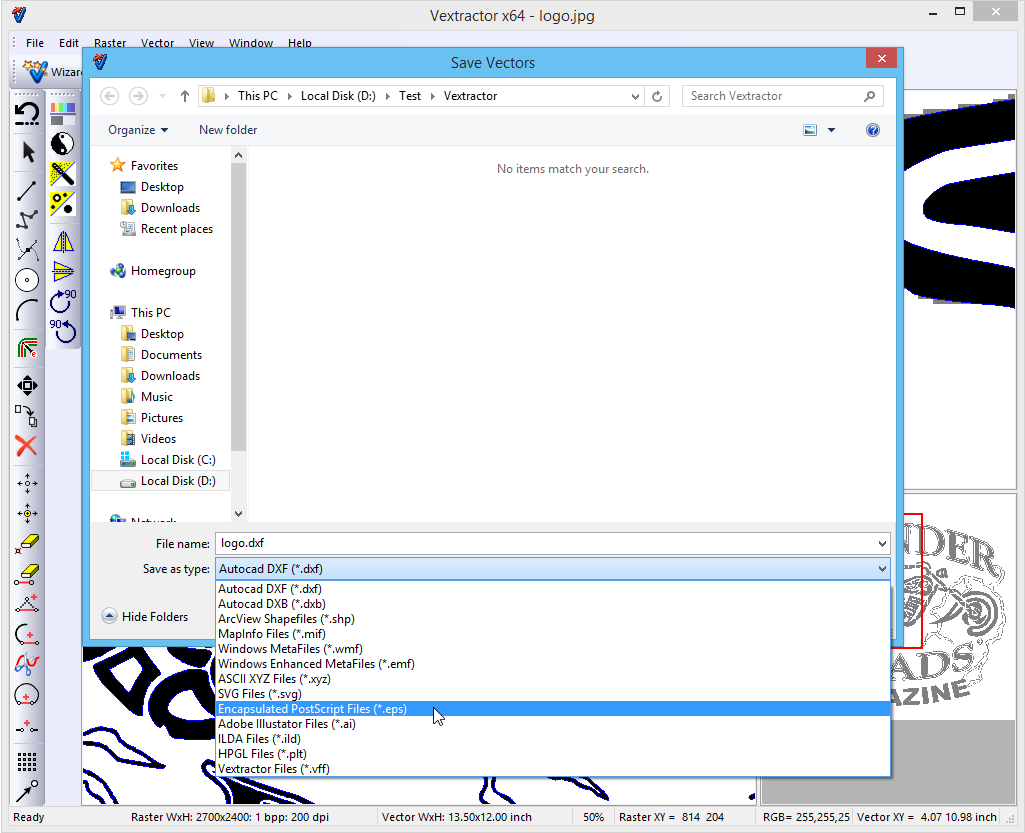Click Hide Folders button

tap(145, 617)
